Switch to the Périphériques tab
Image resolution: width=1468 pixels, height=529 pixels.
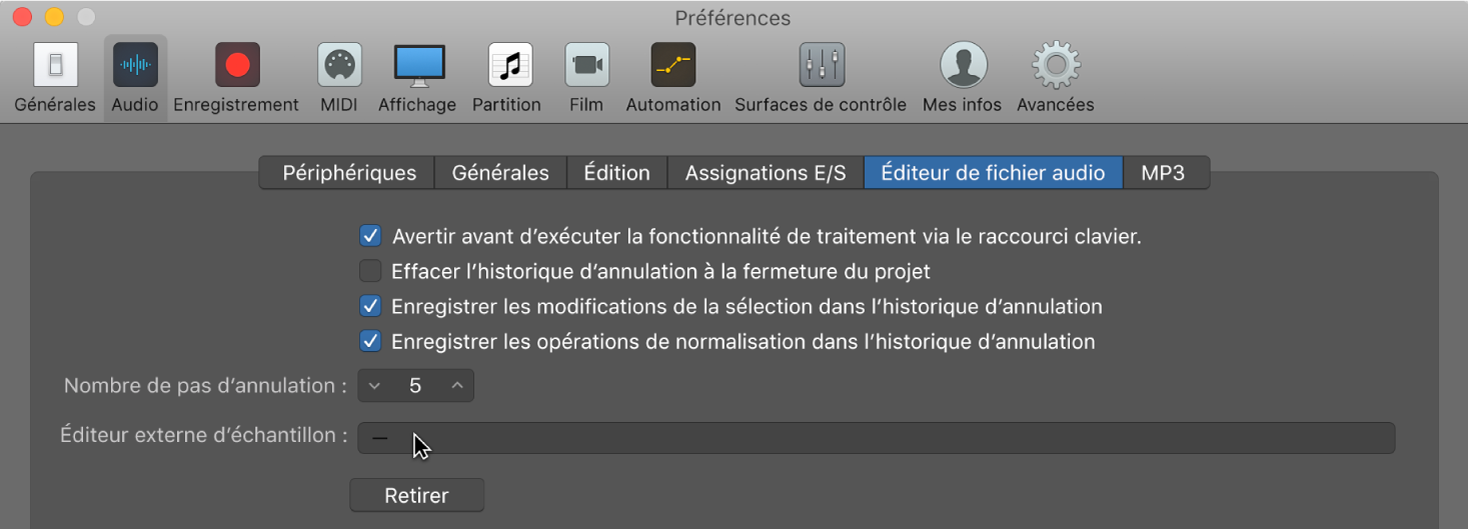[x=347, y=173]
